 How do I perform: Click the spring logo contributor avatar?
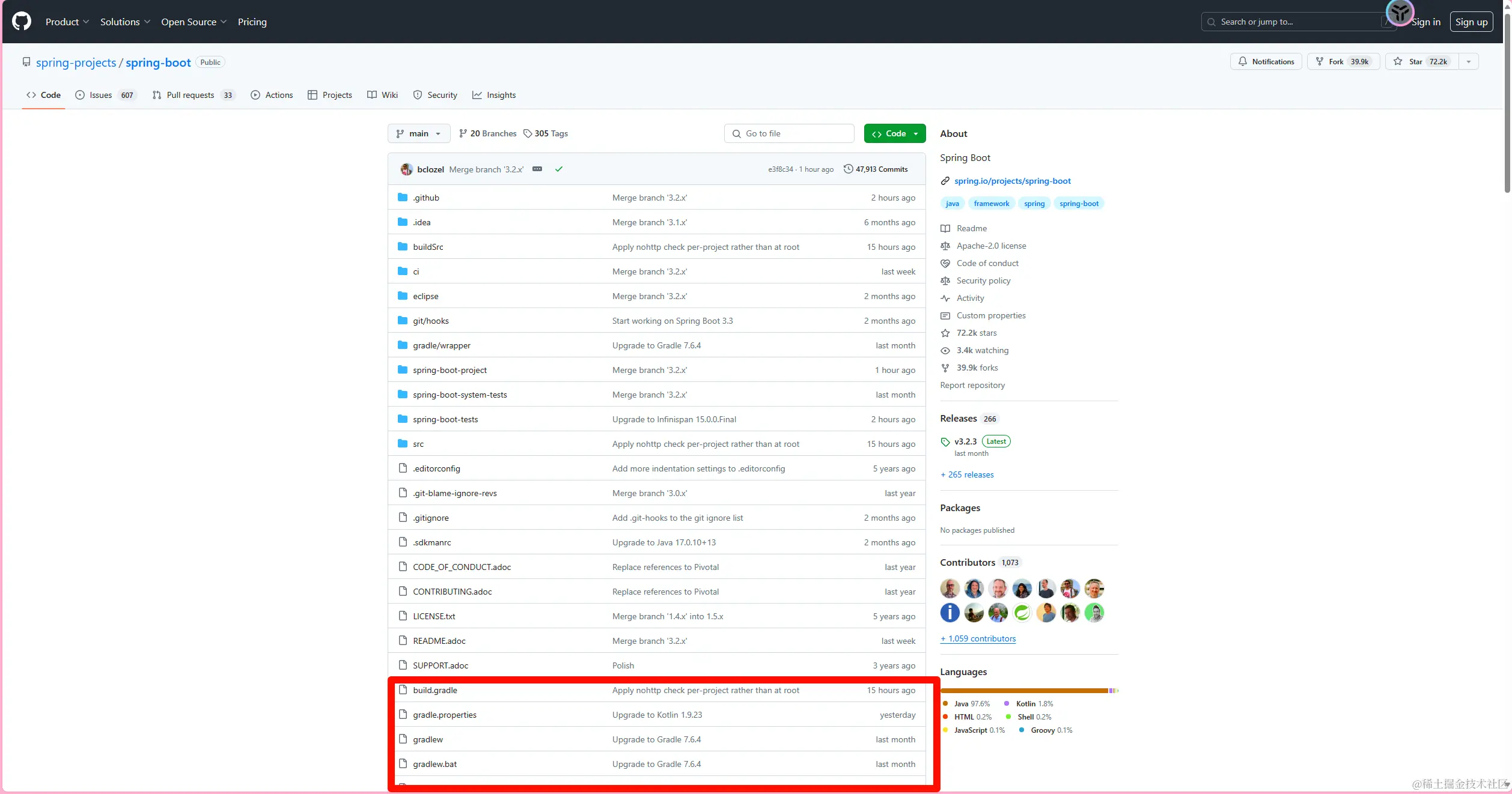(x=1022, y=613)
